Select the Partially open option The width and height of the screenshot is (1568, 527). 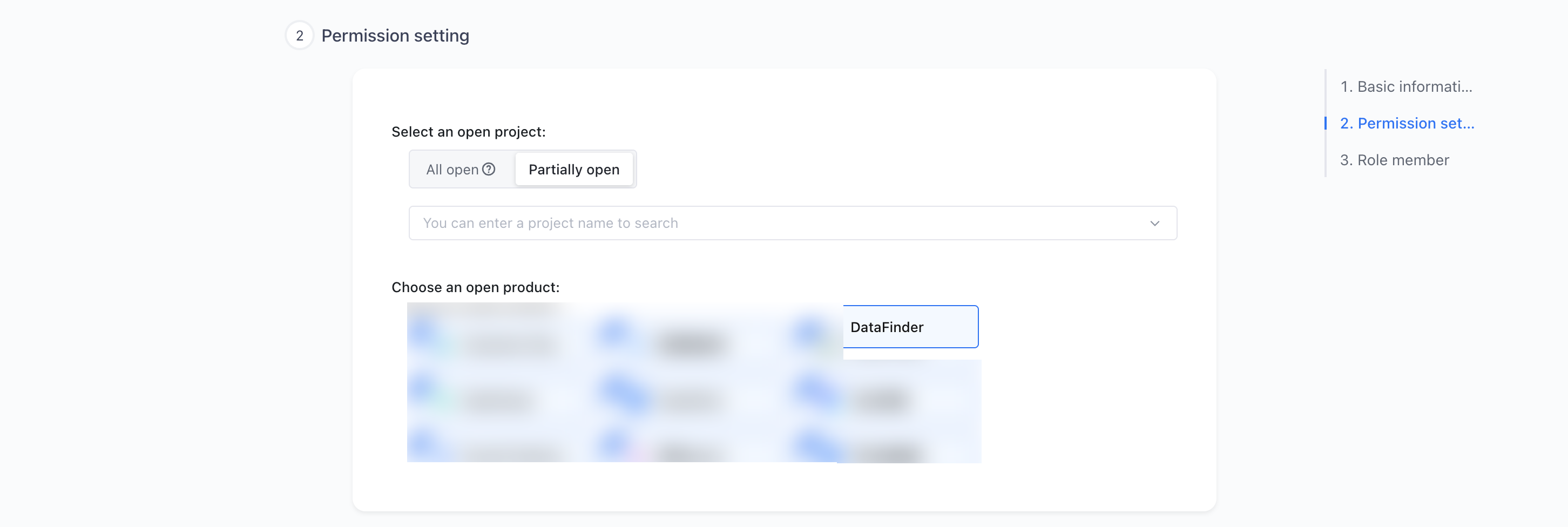tap(573, 169)
